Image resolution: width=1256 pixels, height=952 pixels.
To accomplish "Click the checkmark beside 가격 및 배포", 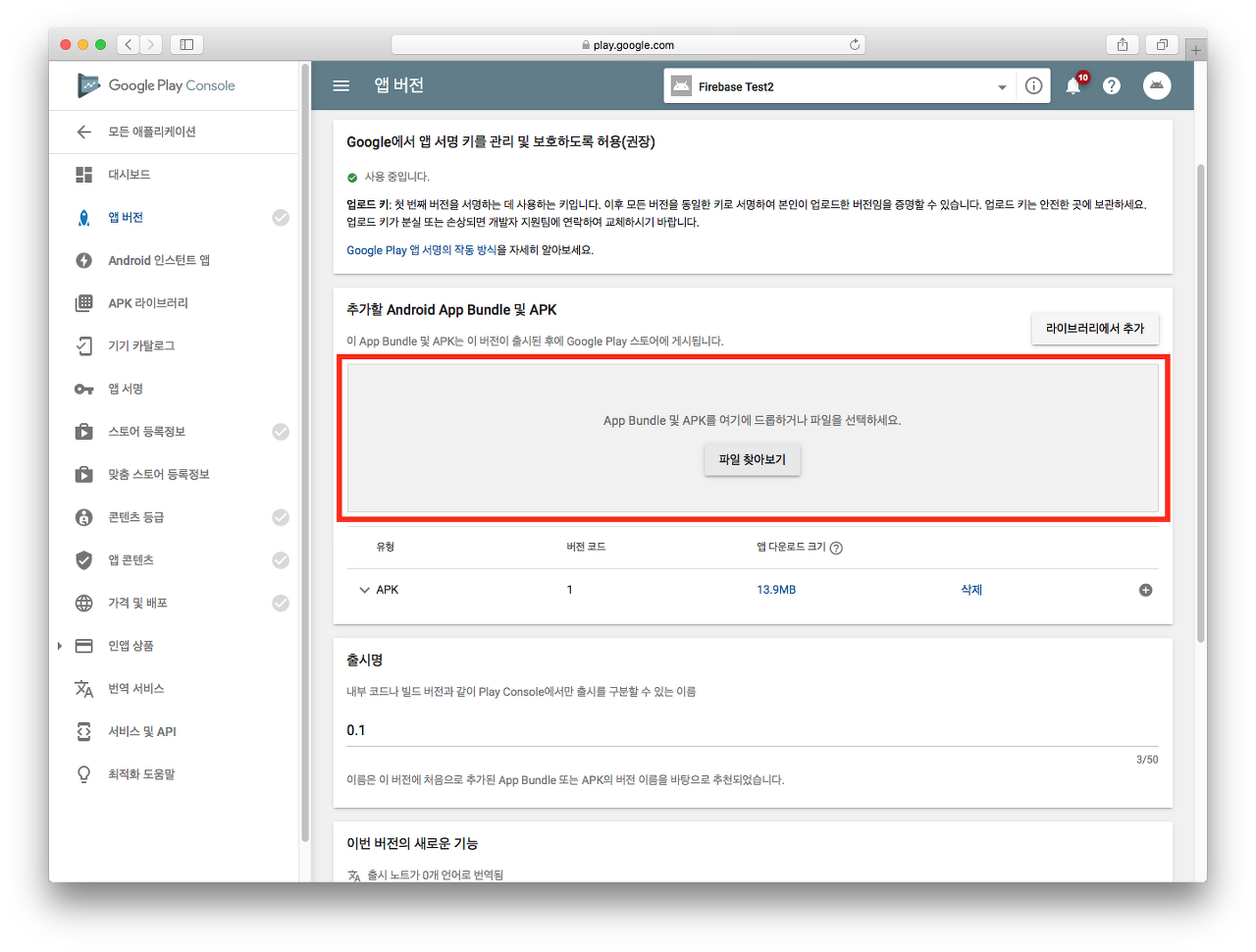I will click(x=281, y=603).
